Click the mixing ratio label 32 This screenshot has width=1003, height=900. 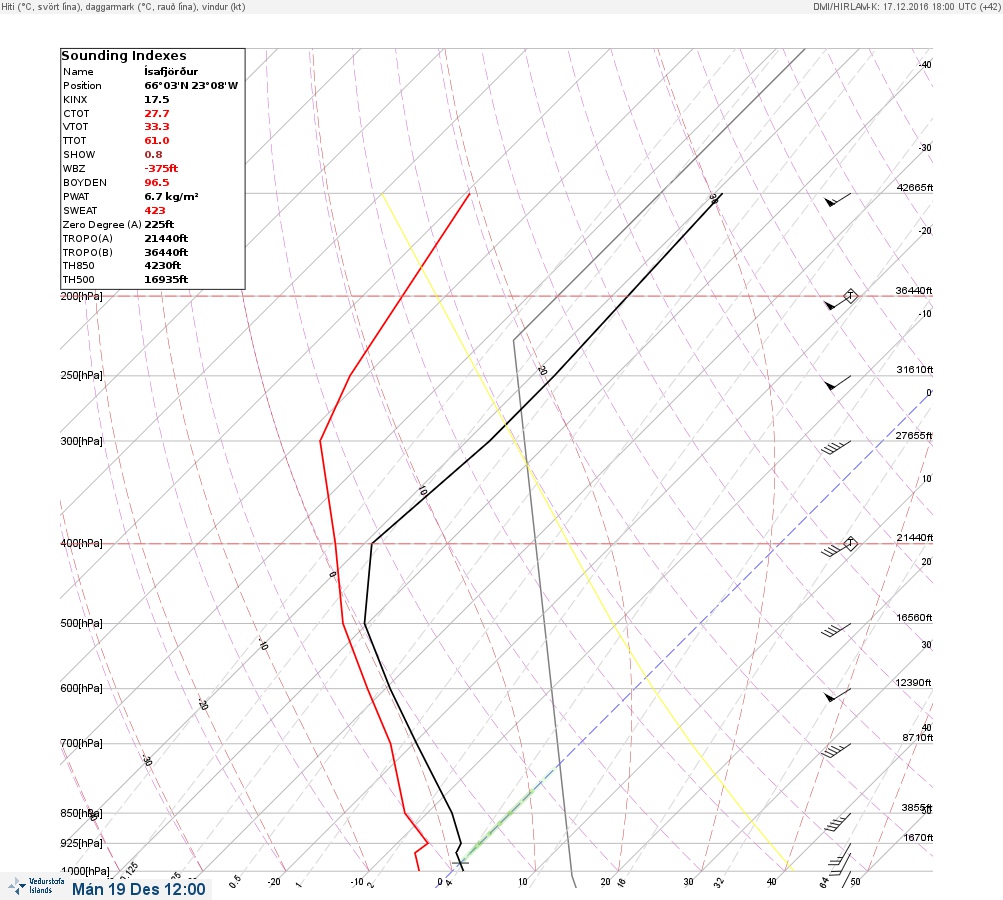click(719, 883)
